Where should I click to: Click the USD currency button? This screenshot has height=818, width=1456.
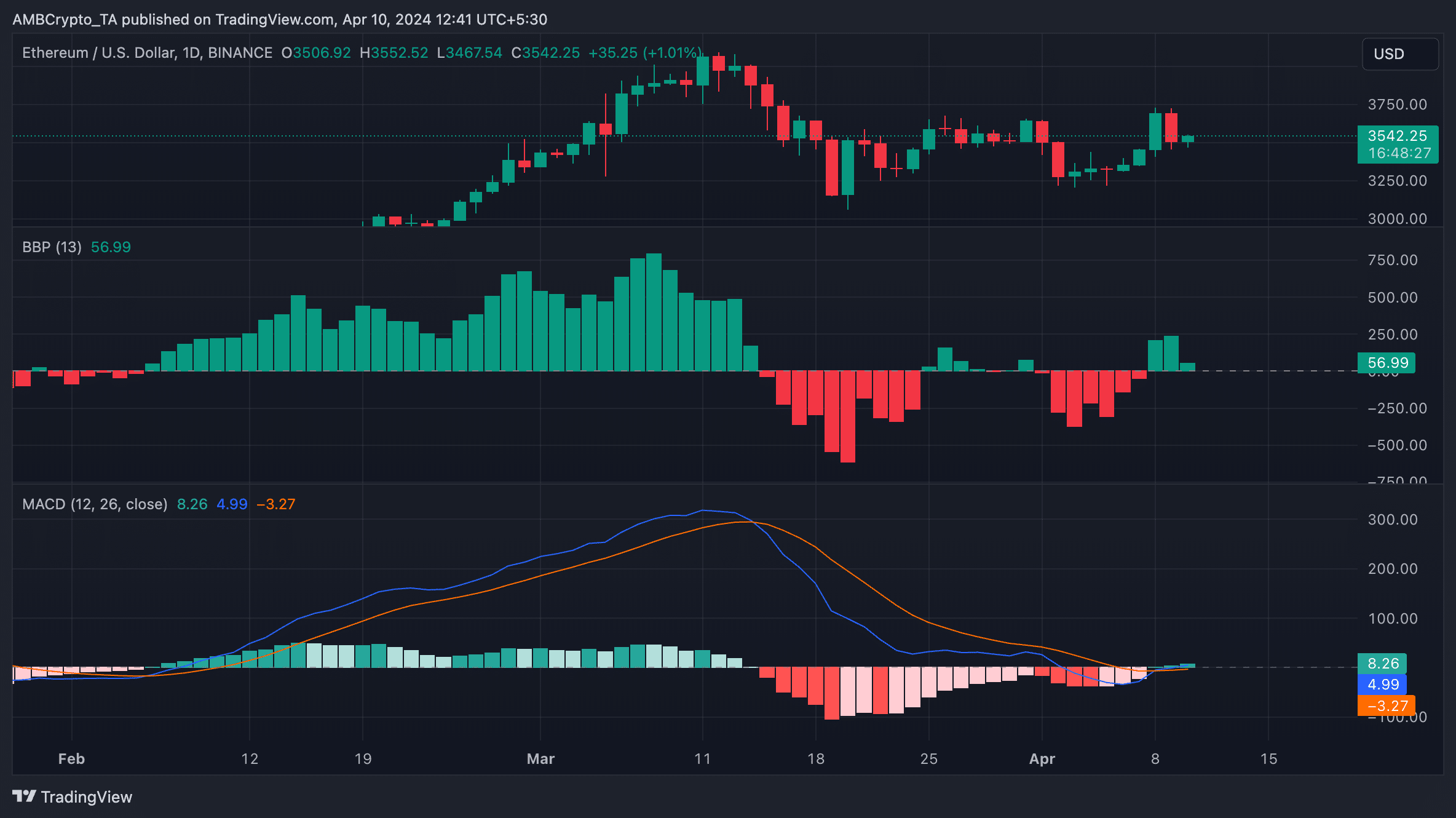click(1400, 54)
